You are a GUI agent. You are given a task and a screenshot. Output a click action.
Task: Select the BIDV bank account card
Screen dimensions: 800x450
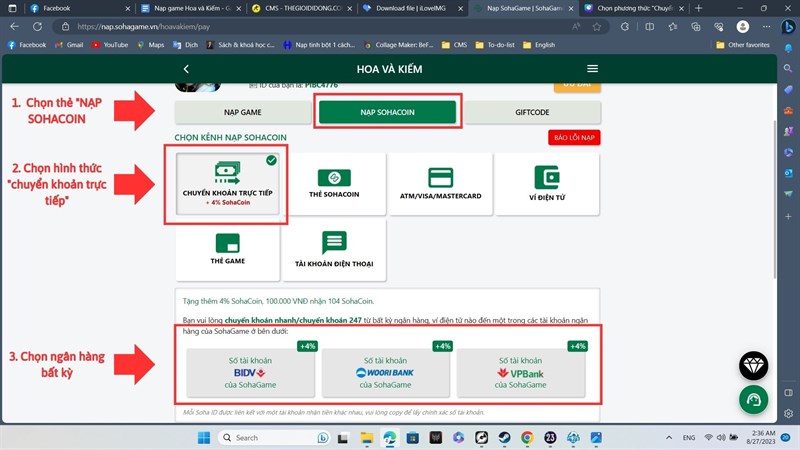(x=251, y=372)
